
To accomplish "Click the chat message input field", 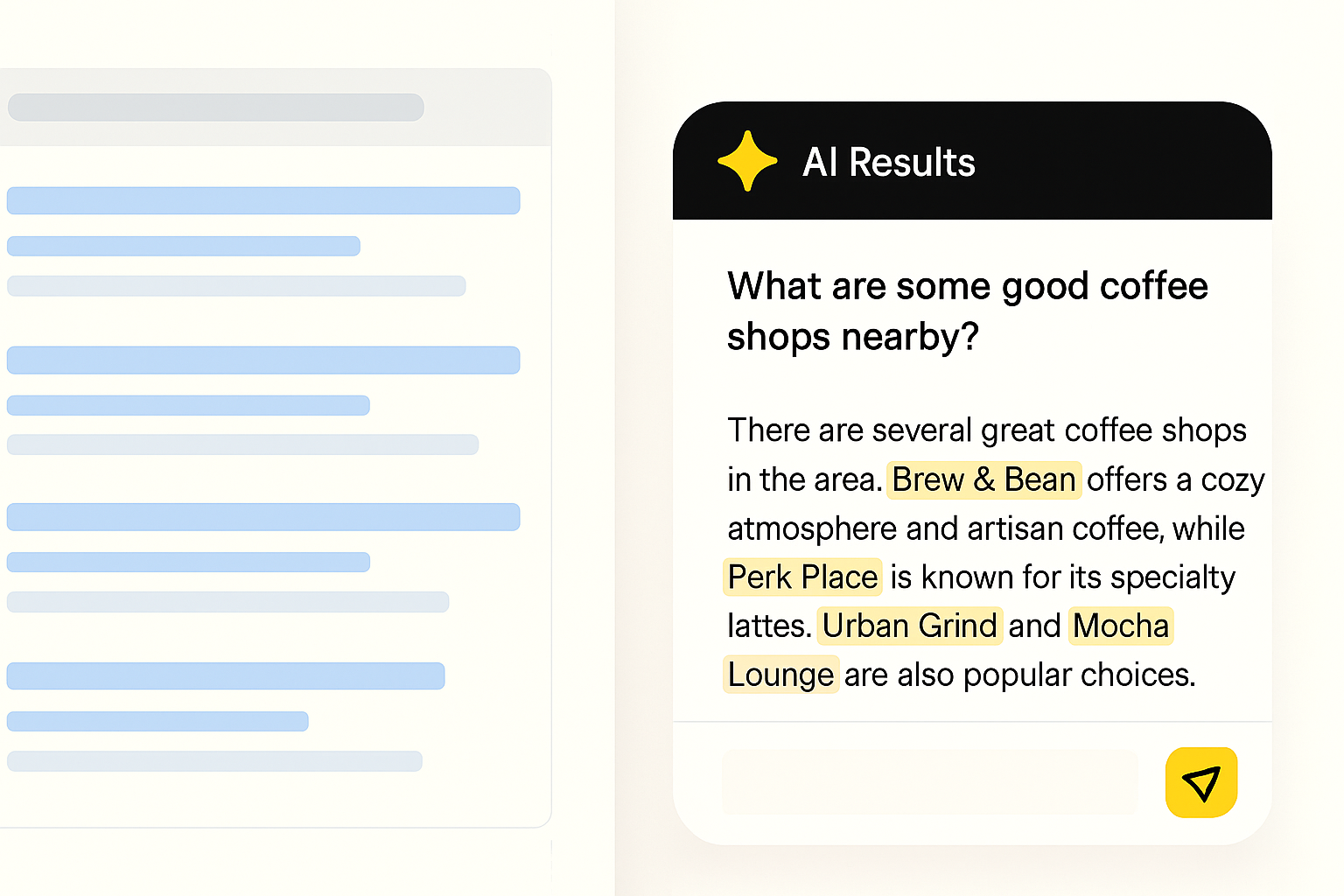I will 929,782.
